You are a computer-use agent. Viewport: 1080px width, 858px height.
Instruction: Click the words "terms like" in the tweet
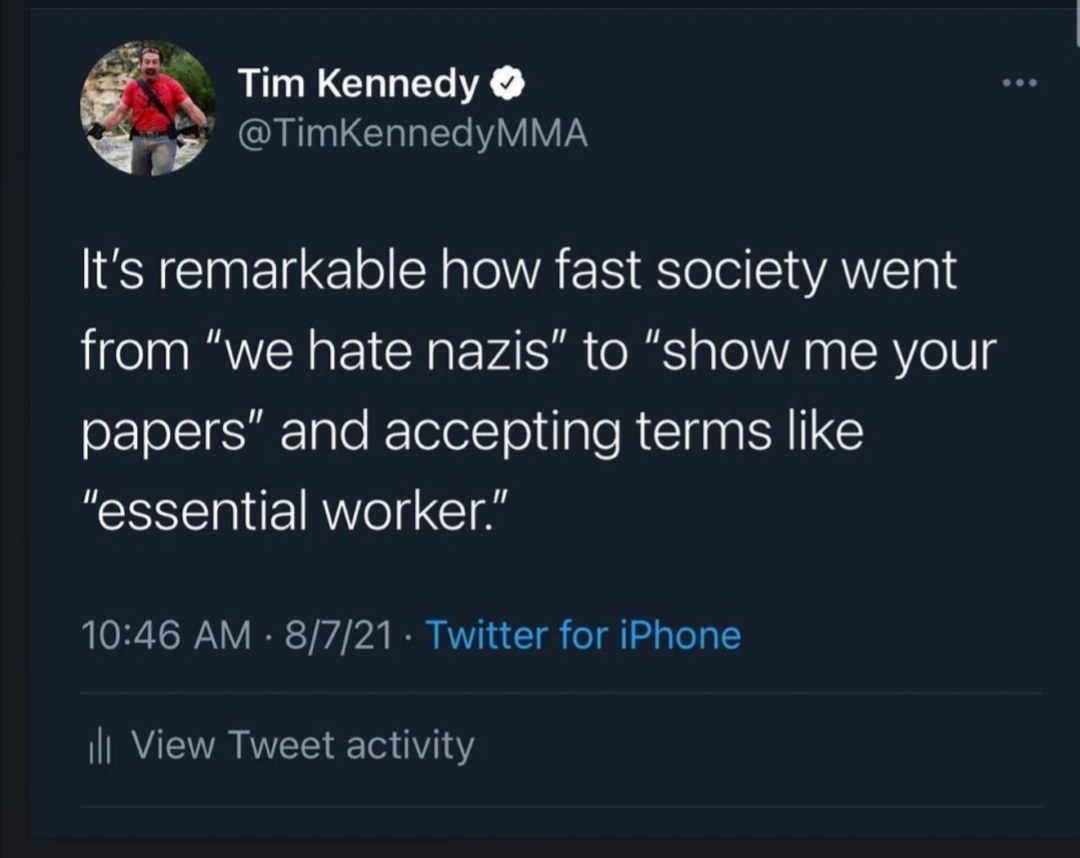[763, 433]
